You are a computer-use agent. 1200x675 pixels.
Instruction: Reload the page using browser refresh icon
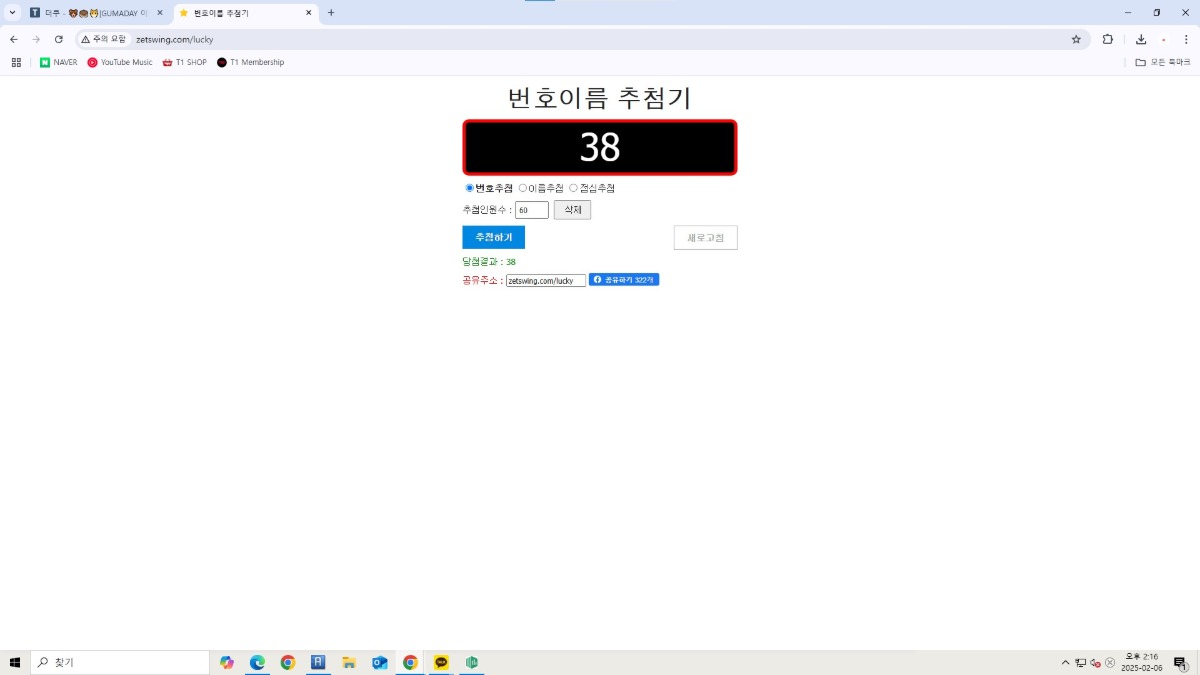59,39
